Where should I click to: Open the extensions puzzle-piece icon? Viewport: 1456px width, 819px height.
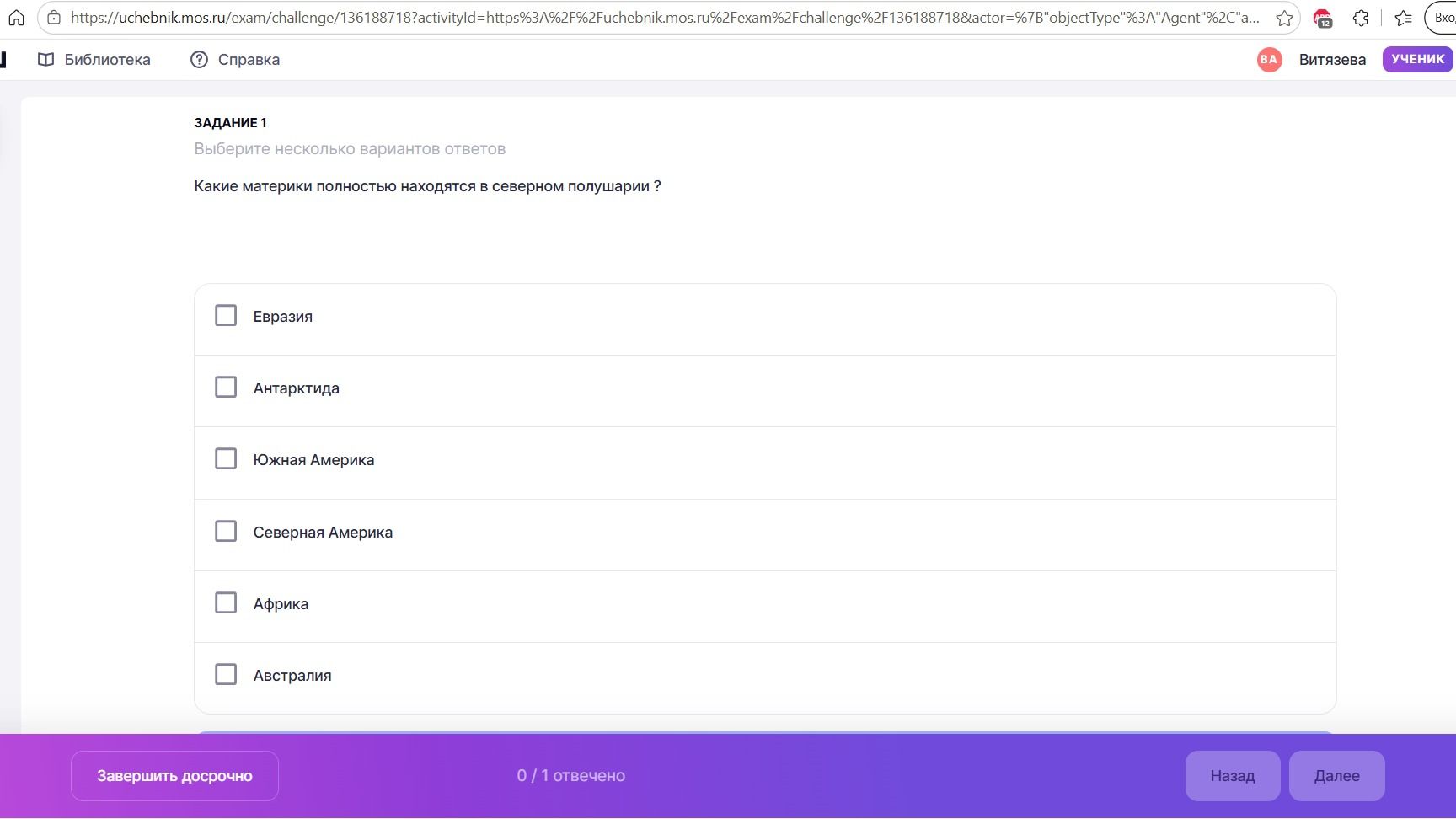click(x=1361, y=18)
